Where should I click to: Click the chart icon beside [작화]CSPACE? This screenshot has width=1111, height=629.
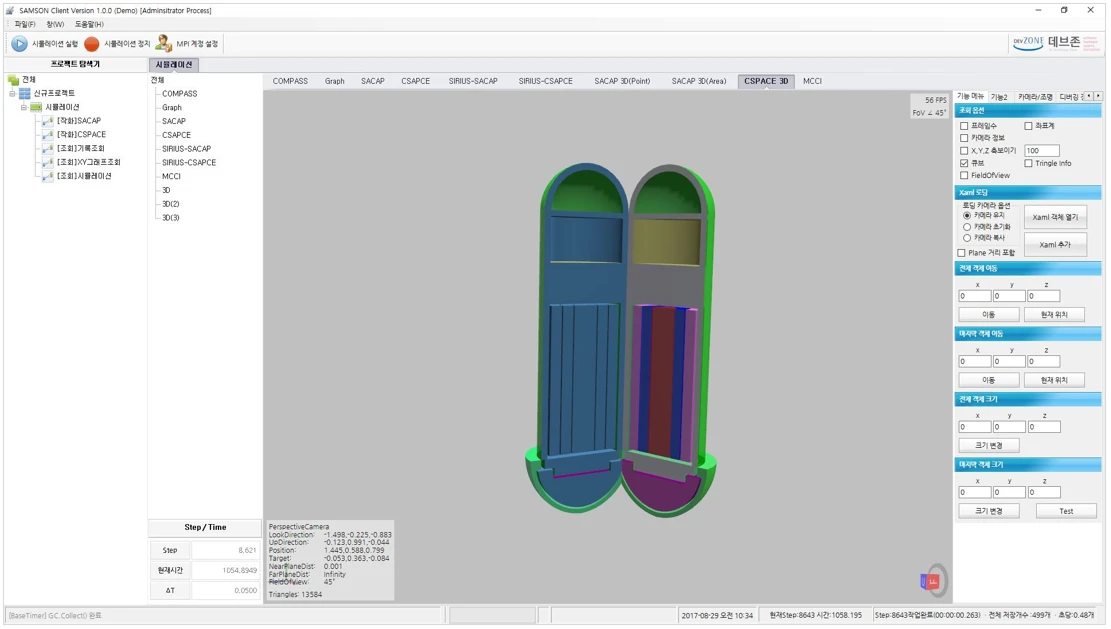click(47, 135)
